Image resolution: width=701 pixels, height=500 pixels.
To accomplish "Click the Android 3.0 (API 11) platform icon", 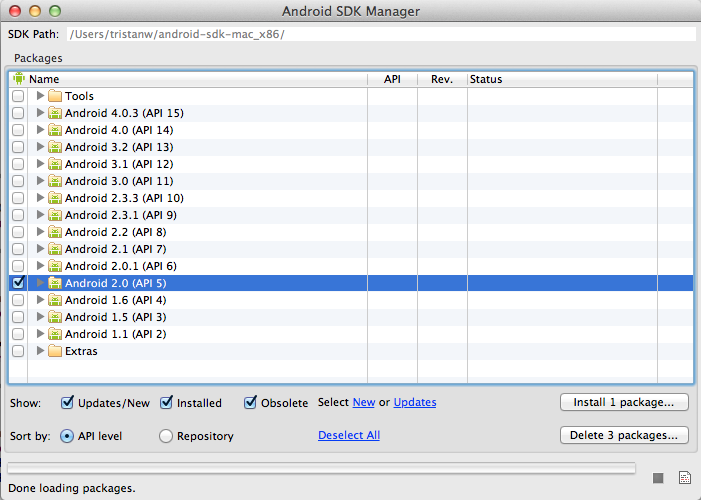I will coord(55,181).
